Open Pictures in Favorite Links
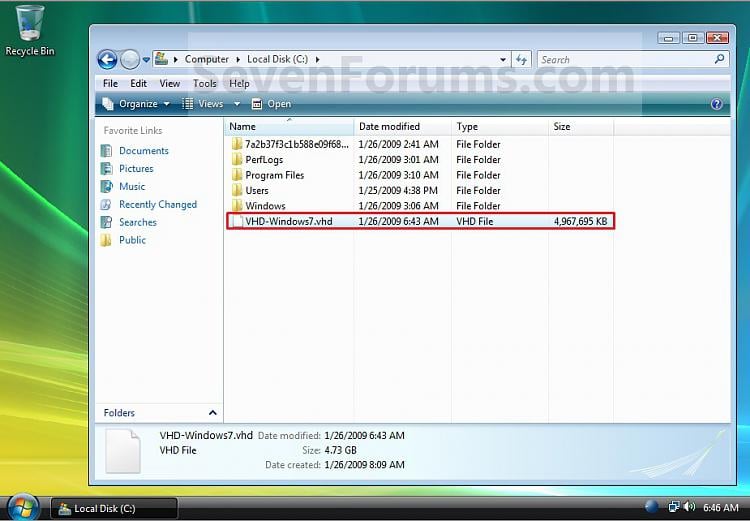The image size is (750, 521). 136,168
